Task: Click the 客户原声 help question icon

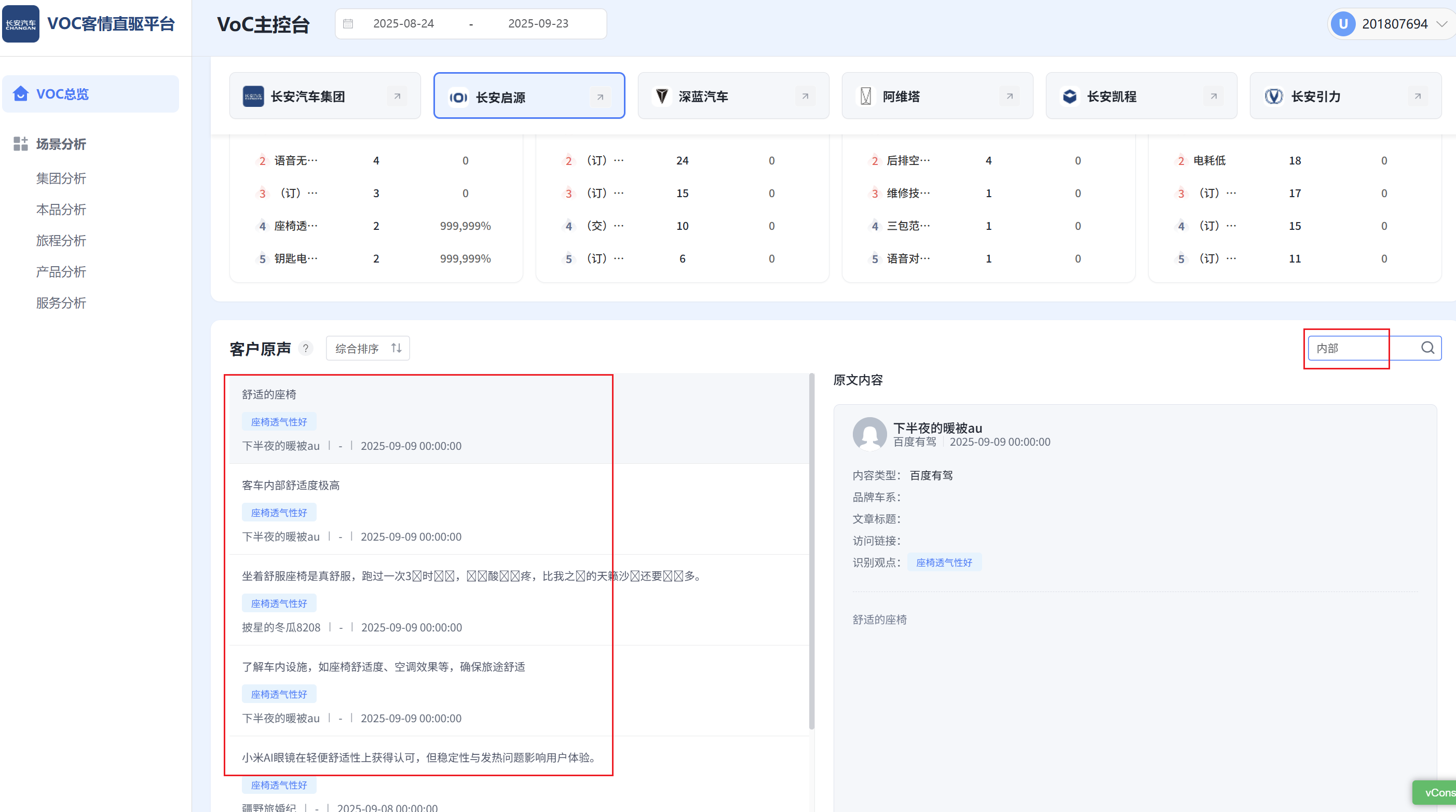Action: [305, 348]
